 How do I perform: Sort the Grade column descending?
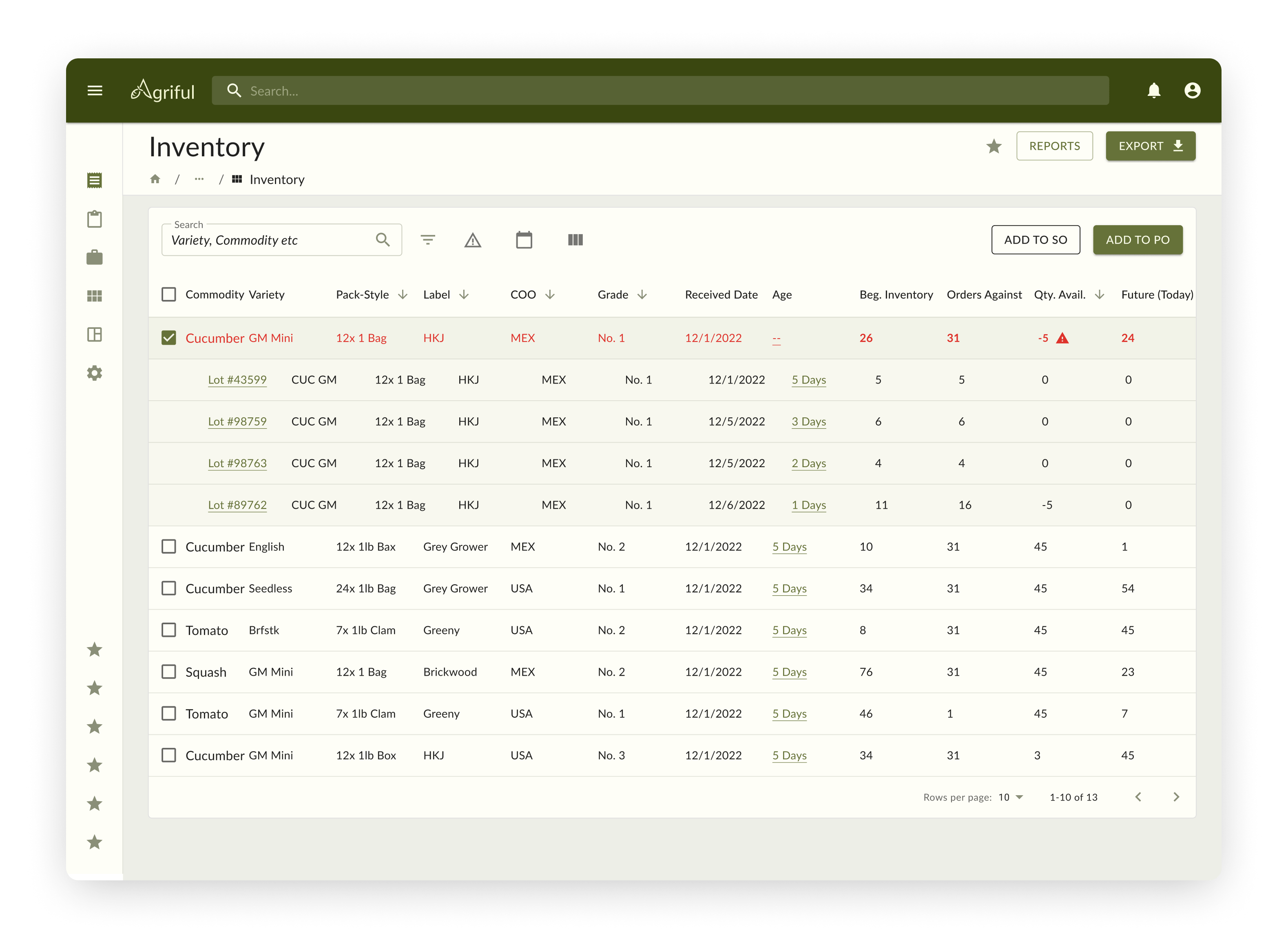[x=642, y=295]
